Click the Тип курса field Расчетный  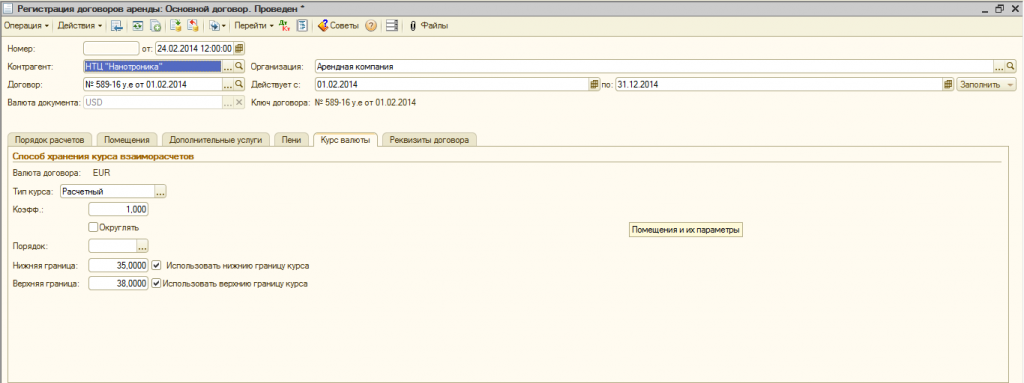coord(106,191)
